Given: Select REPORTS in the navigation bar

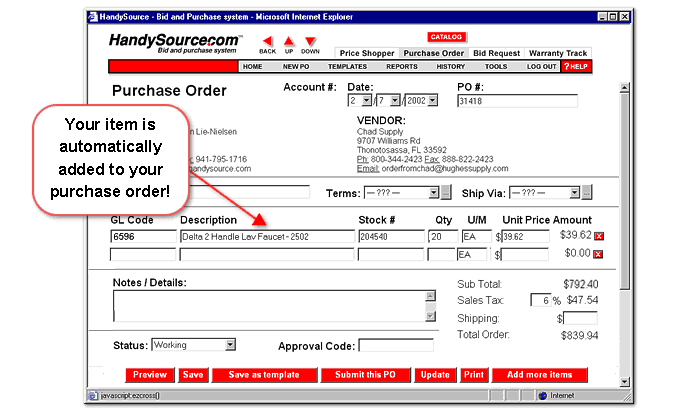Looking at the screenshot, I should pyautogui.click(x=401, y=66).
